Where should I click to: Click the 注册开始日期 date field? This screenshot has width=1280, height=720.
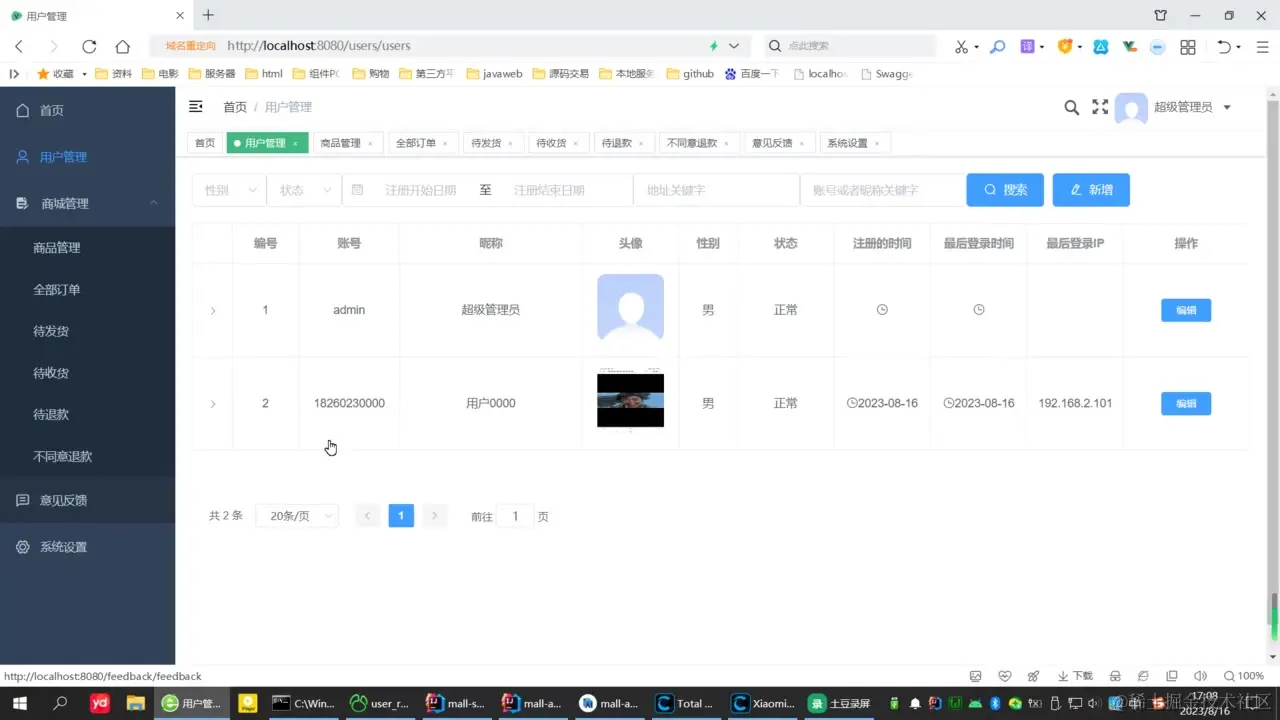[420, 190]
